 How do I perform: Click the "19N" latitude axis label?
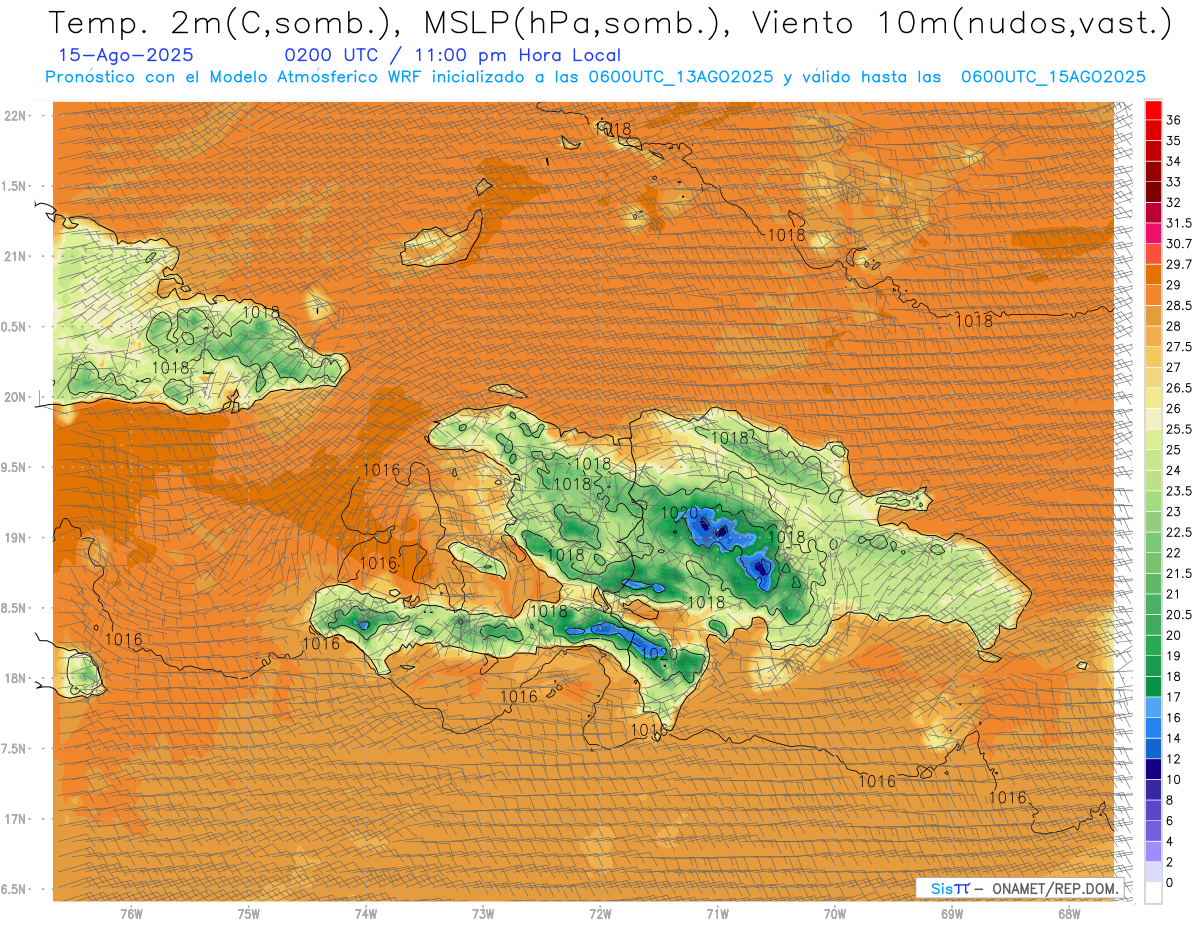tap(15, 538)
